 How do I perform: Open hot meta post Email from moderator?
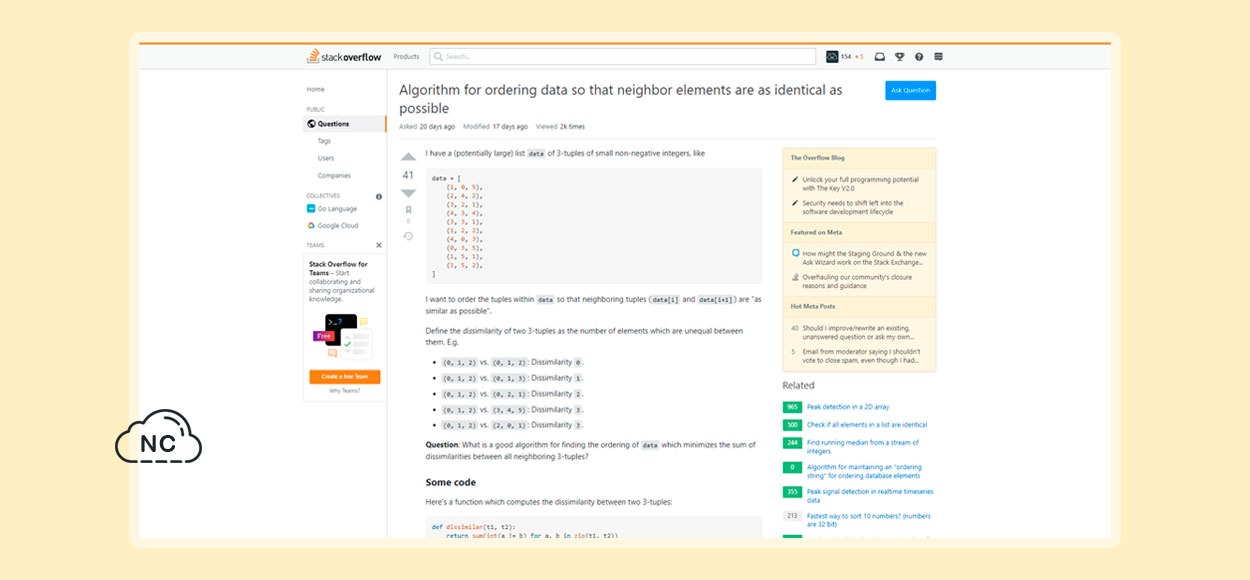pyautogui.click(x=861, y=356)
